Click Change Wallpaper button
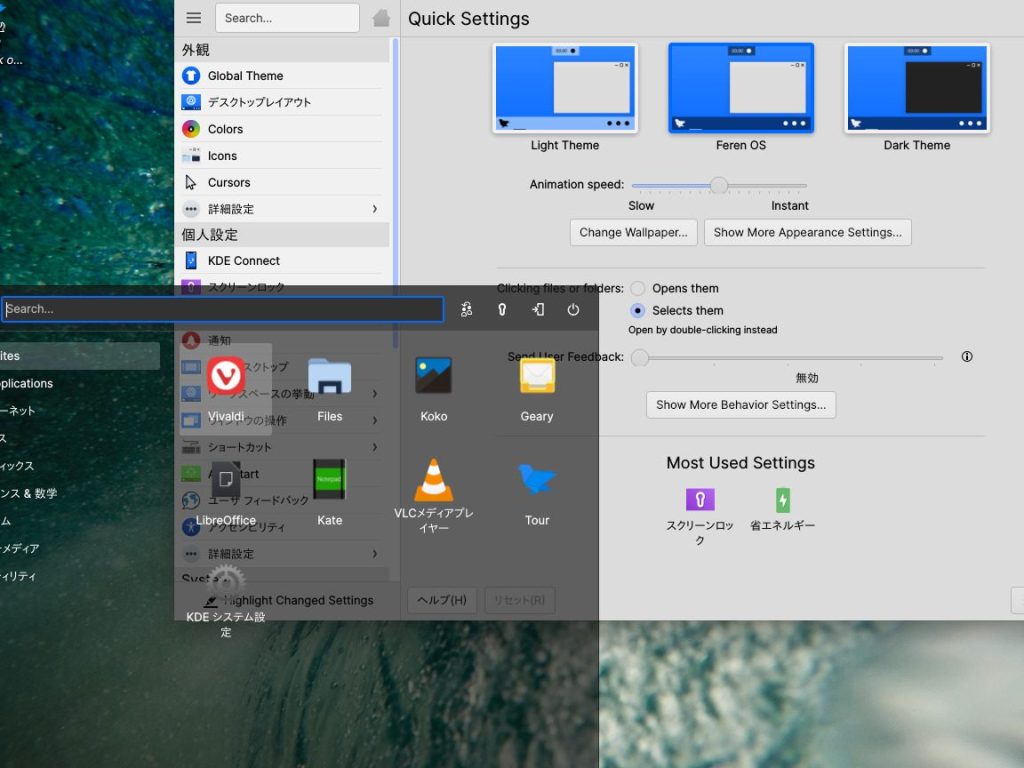 click(633, 232)
